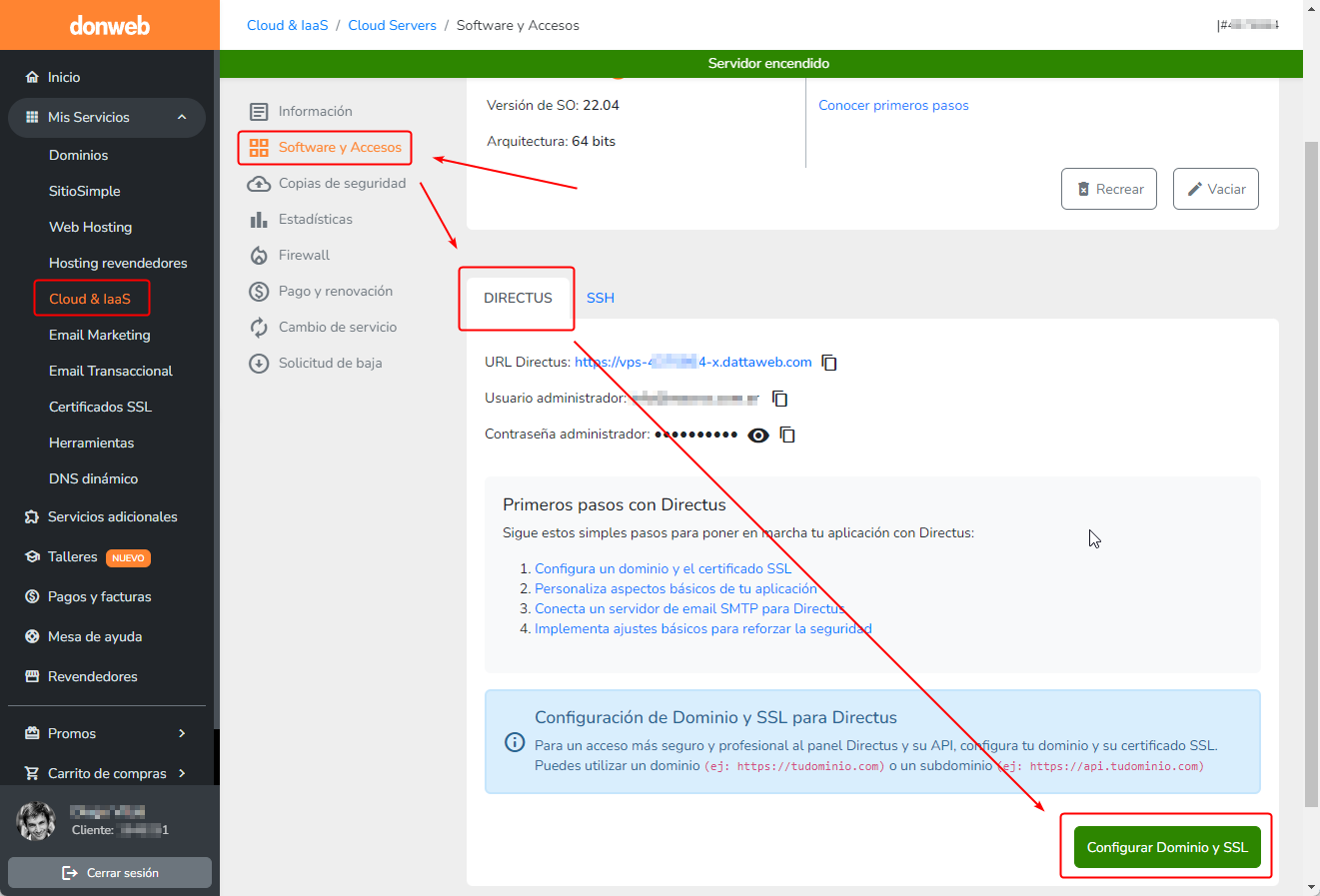Go to Certificados SSL
Viewport: 1320px width, 896px height.
[x=100, y=407]
